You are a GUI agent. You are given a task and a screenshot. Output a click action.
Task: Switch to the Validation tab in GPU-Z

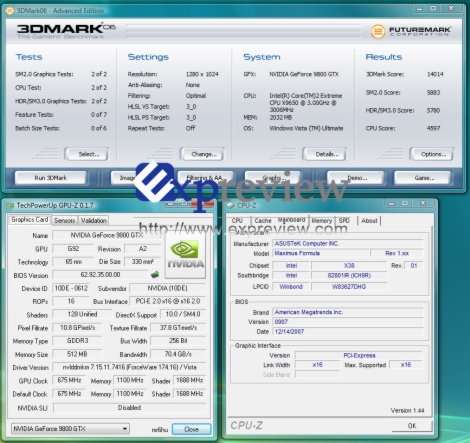click(x=94, y=220)
